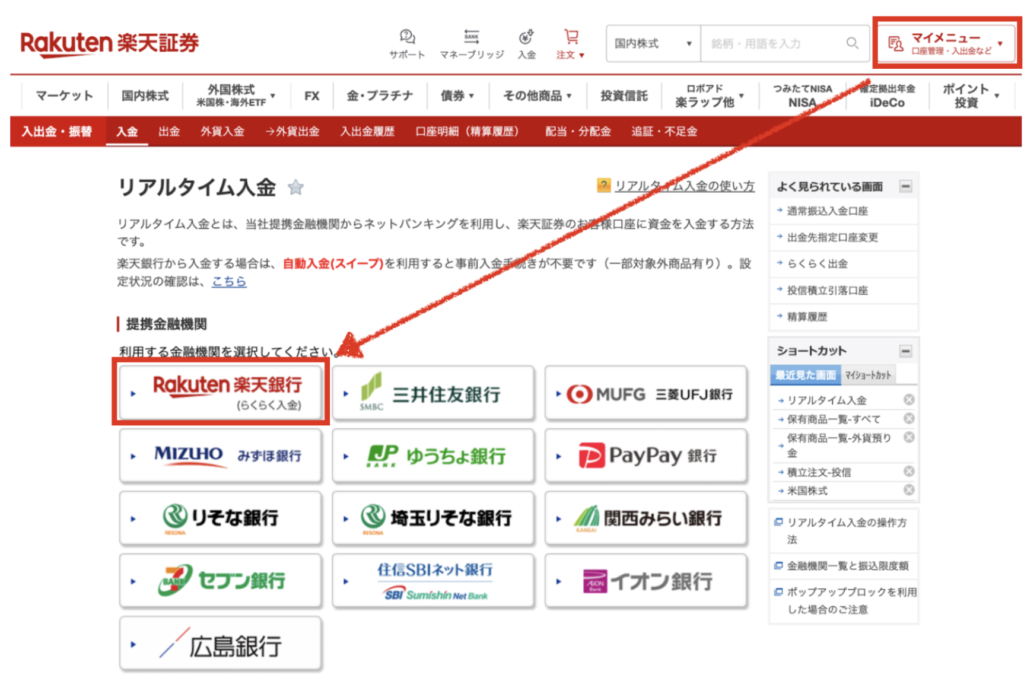1024x681 pixels.
Task: Remove 積立注文-投信 from recent shortcuts
Action: [908, 471]
